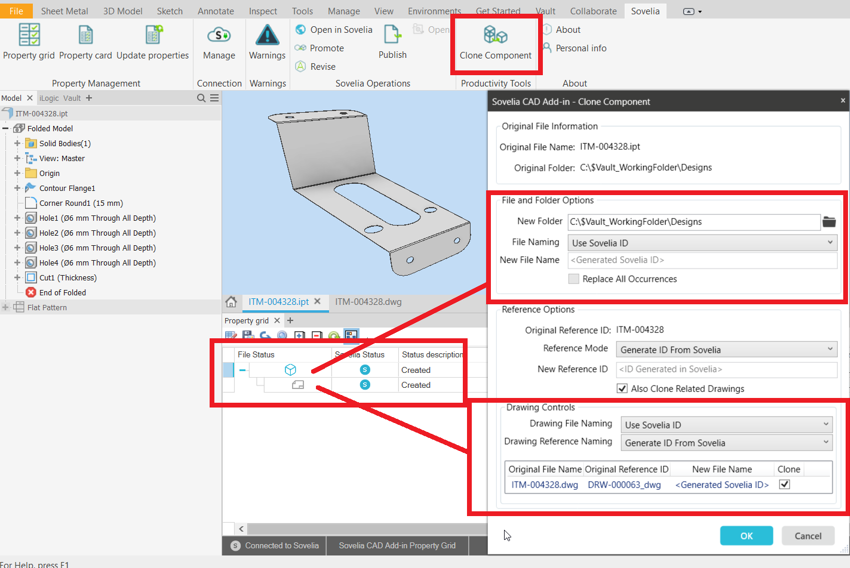Click the expand-all icon in Property grid toolbar

(299, 335)
